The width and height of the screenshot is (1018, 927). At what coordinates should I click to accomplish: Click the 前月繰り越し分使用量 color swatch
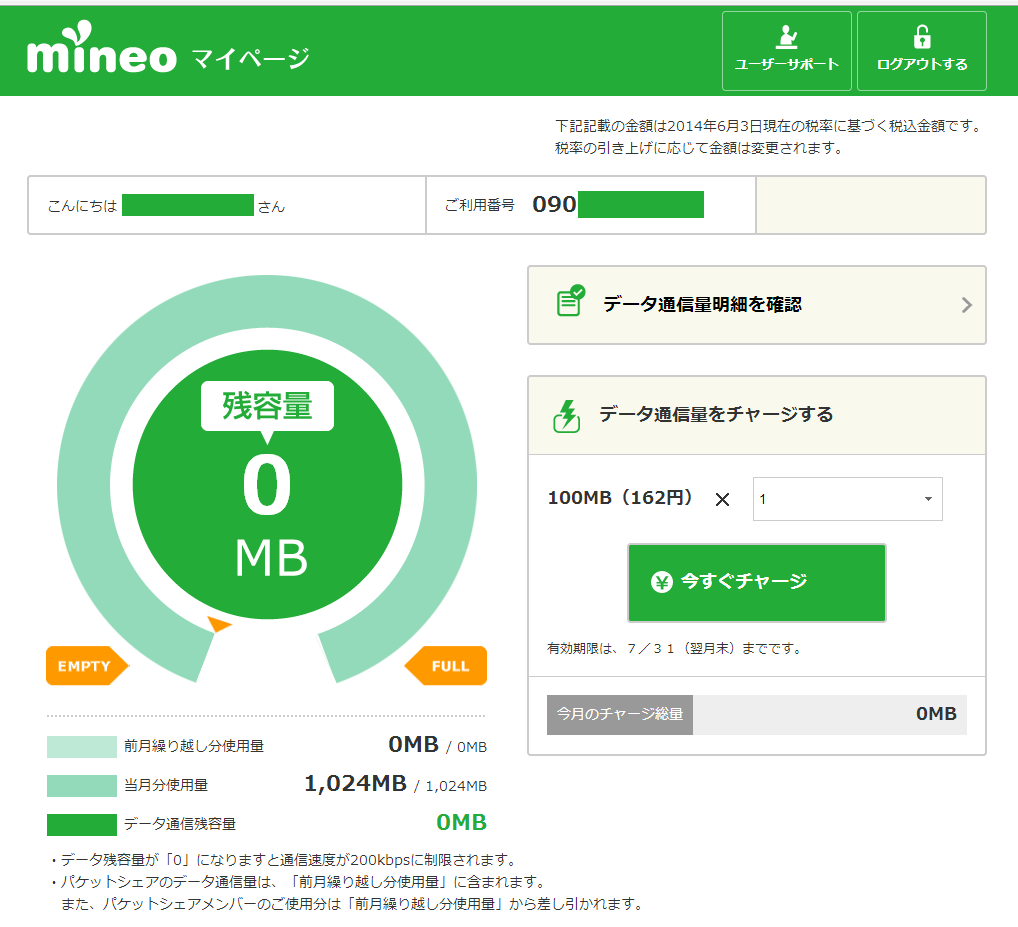click(x=82, y=747)
